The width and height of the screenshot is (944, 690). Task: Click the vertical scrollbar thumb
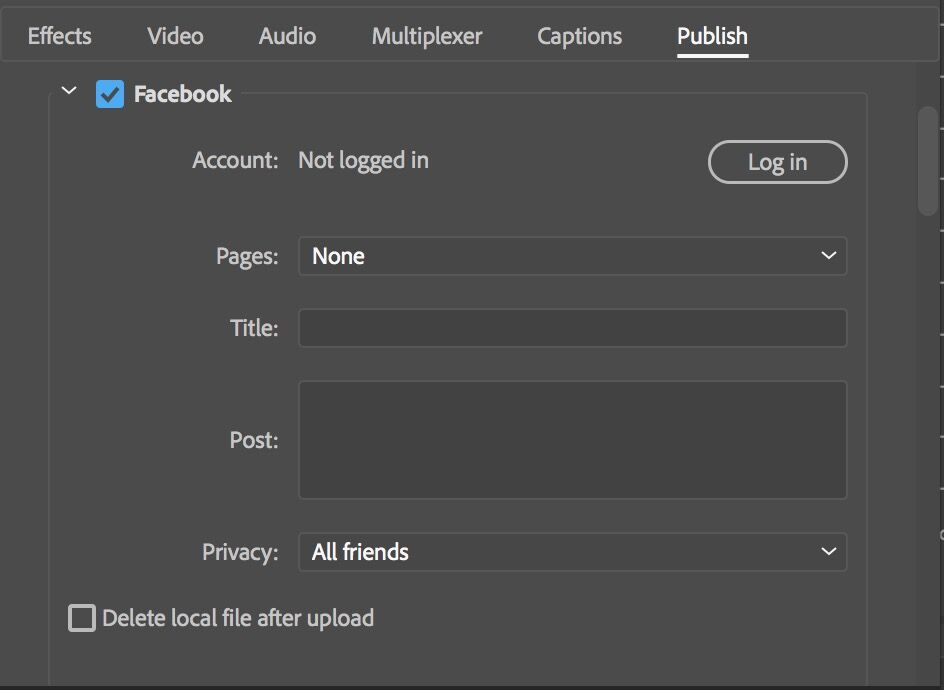927,161
